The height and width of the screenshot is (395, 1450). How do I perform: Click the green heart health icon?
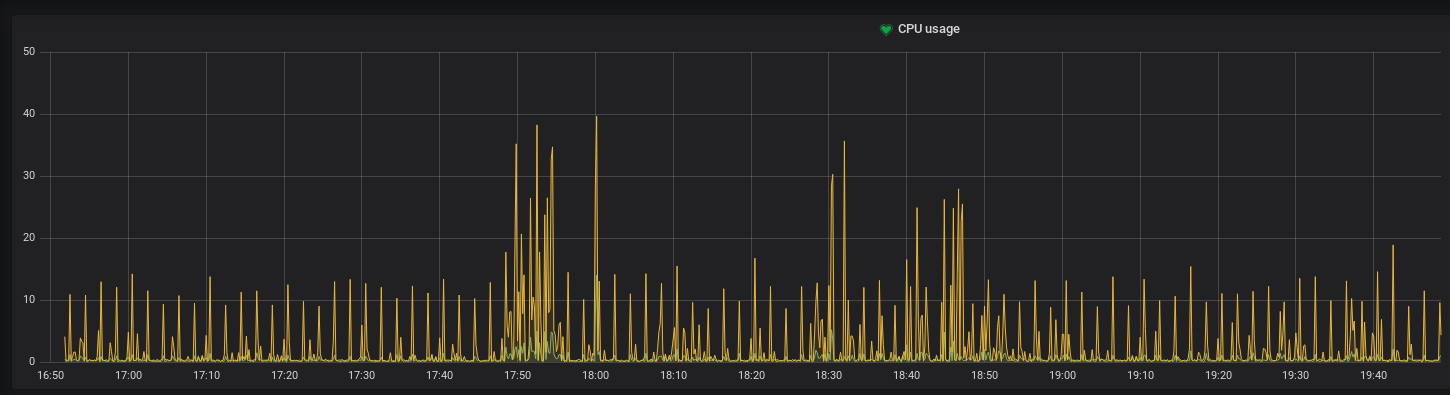click(885, 29)
